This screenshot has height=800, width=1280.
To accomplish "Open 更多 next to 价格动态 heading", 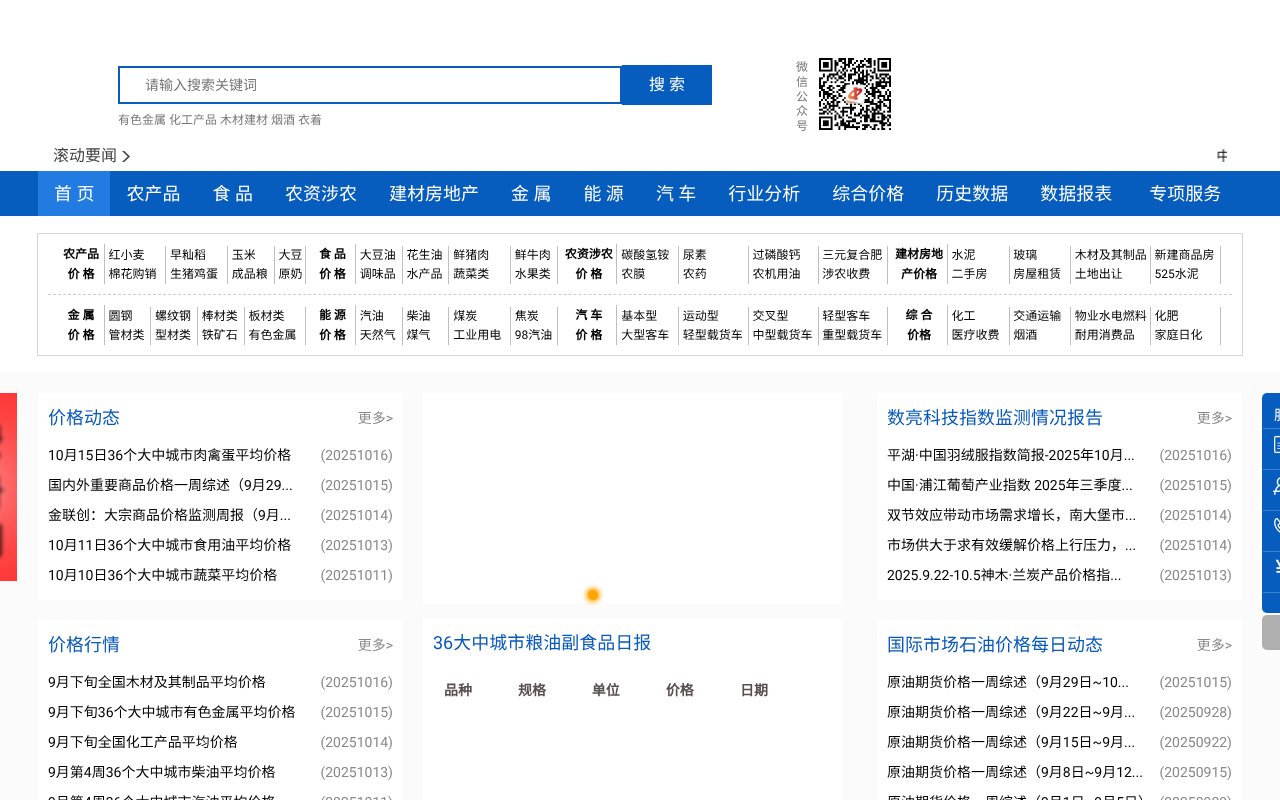I will 375,418.
